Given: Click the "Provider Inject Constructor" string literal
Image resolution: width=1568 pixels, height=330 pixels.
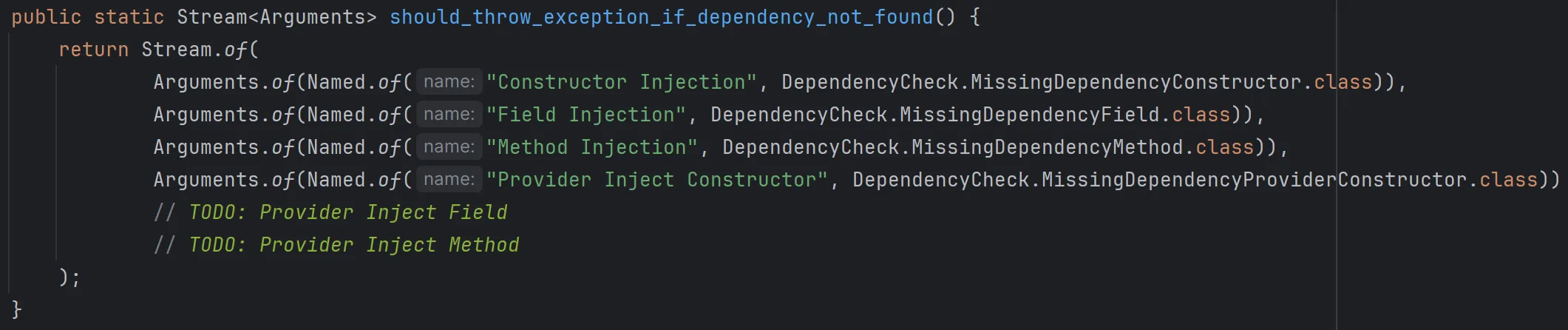Looking at the screenshot, I should 657,180.
